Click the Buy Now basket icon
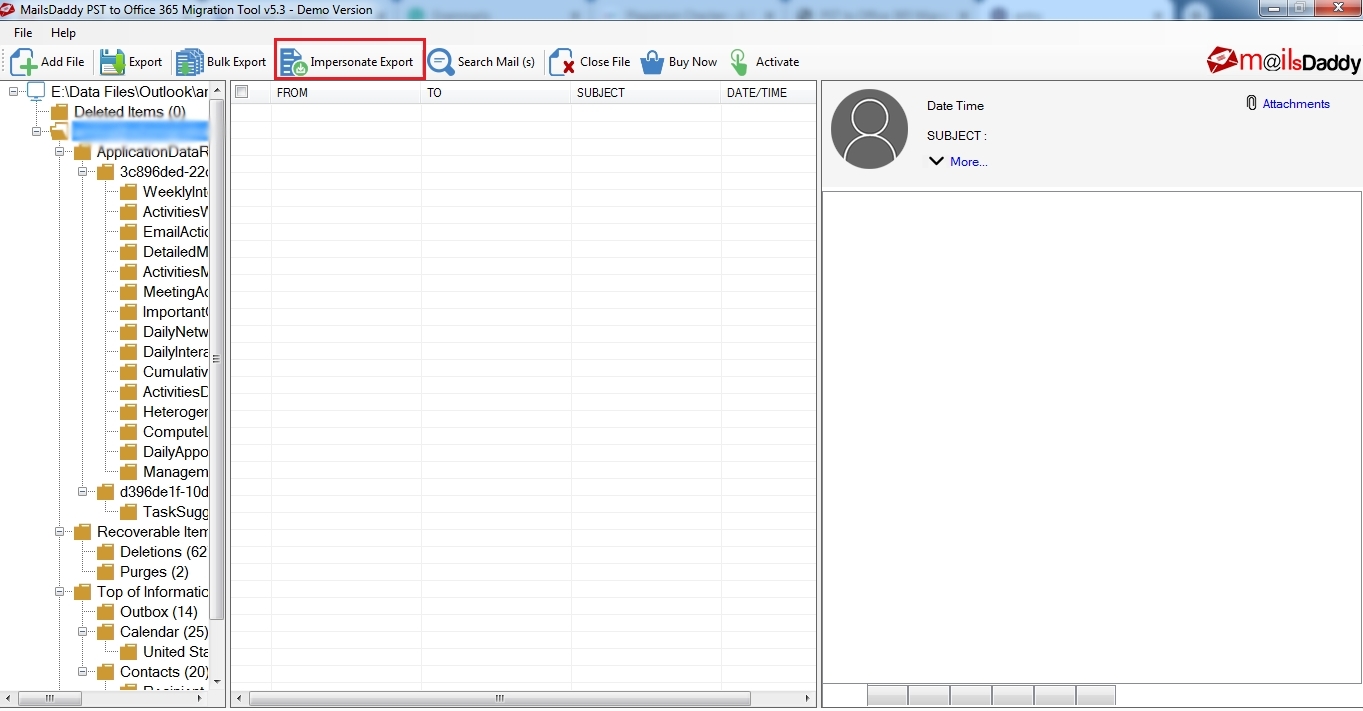This screenshot has height=711, width=1363. pyautogui.click(x=652, y=62)
